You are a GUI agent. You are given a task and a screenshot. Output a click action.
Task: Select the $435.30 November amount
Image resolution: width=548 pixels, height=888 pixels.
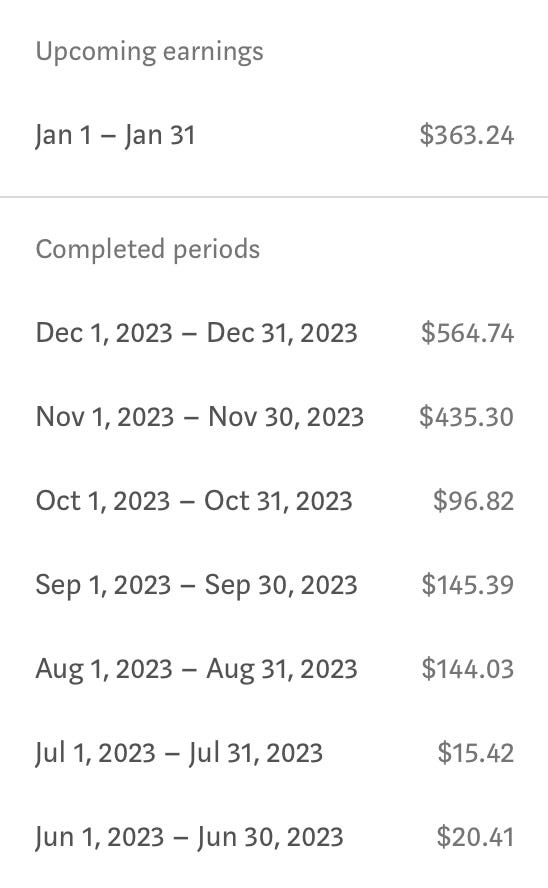[x=466, y=417]
